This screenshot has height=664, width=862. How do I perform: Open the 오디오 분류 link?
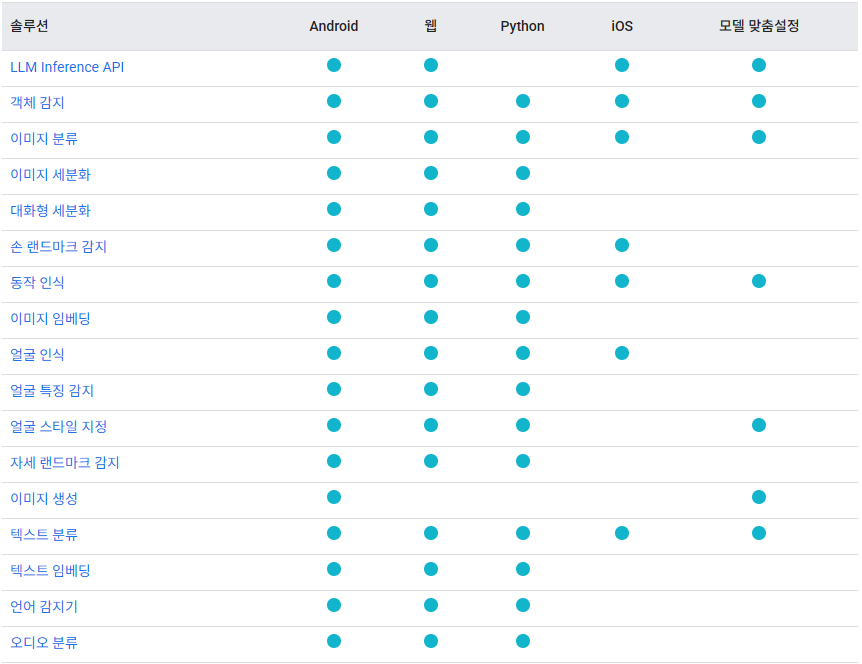pos(44,643)
